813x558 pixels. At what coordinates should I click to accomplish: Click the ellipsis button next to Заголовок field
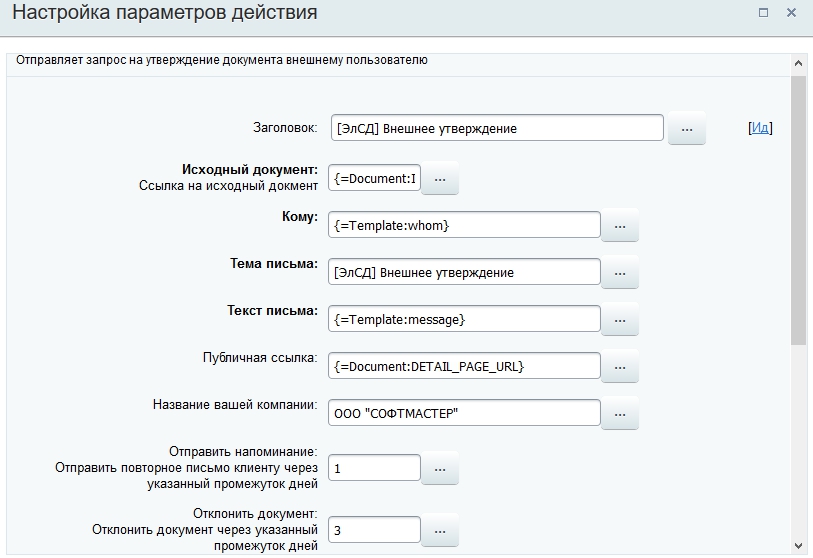click(686, 129)
